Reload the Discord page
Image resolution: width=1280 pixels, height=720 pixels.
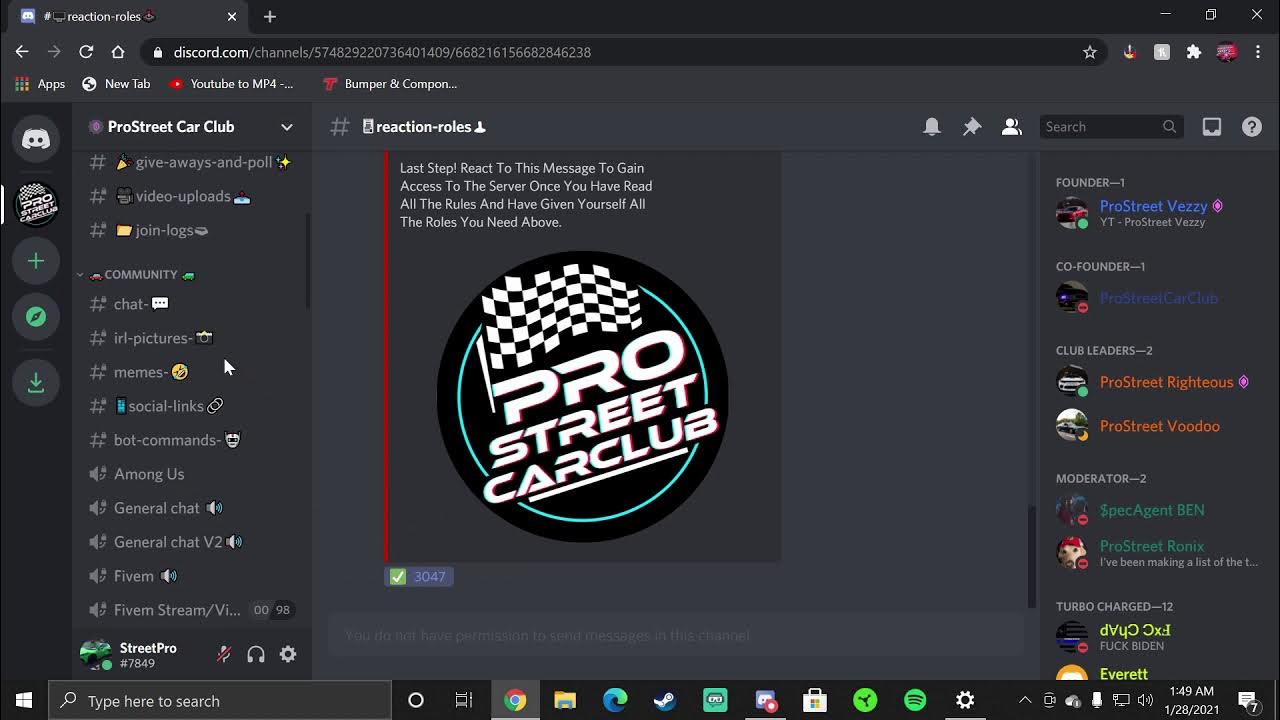click(x=86, y=52)
